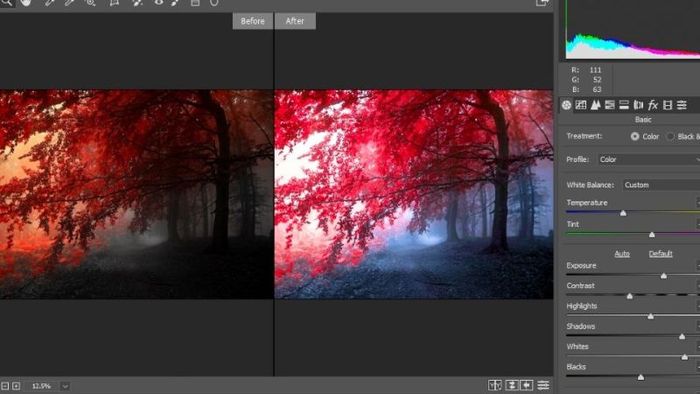The image size is (700, 394).
Task: Open the White Balance dropdown showing Custom
Action: (661, 185)
